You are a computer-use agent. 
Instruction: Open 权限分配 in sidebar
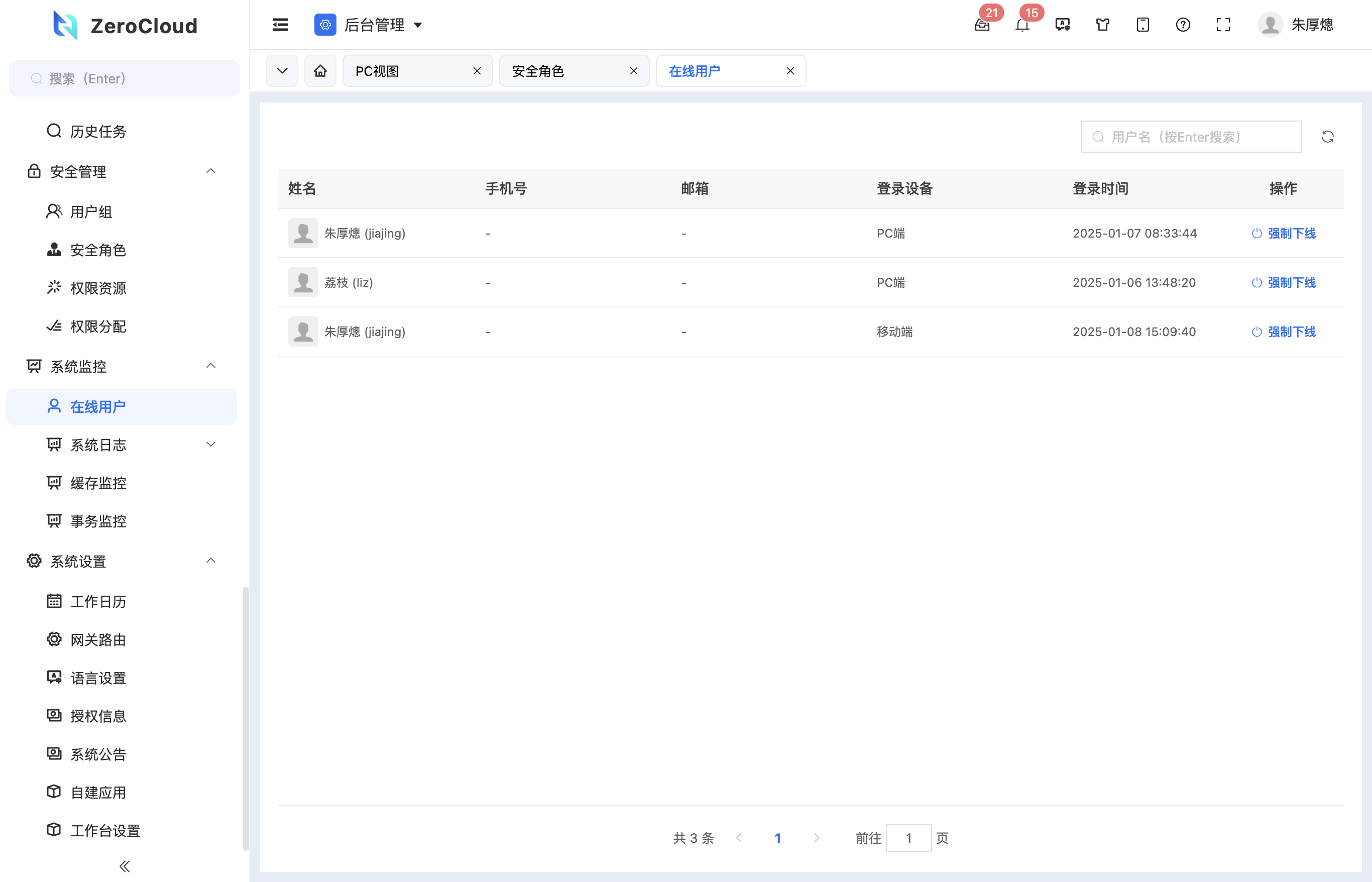[x=122, y=326]
